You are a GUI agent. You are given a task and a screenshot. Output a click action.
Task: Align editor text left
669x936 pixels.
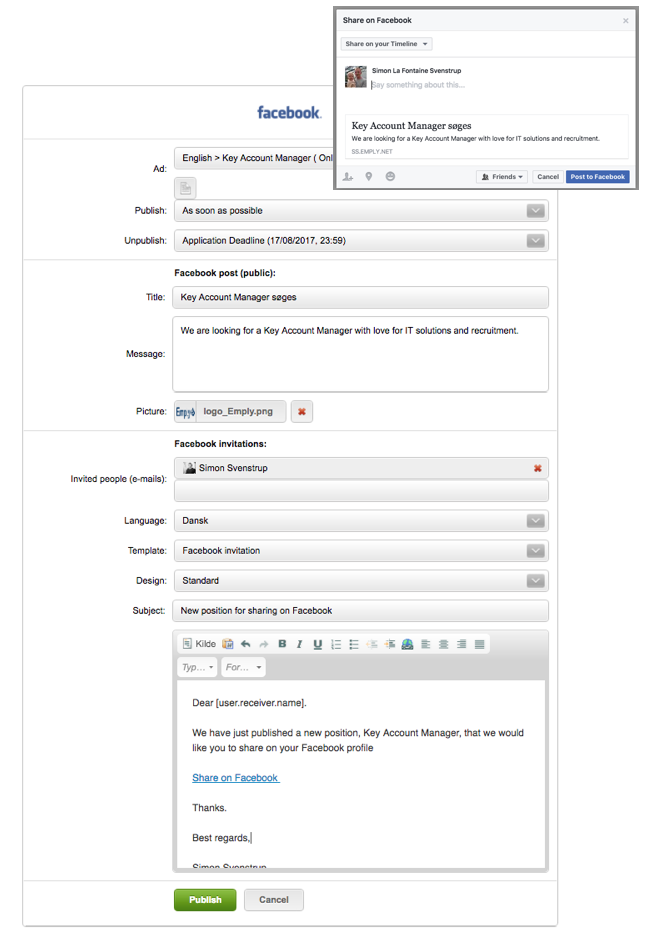426,644
